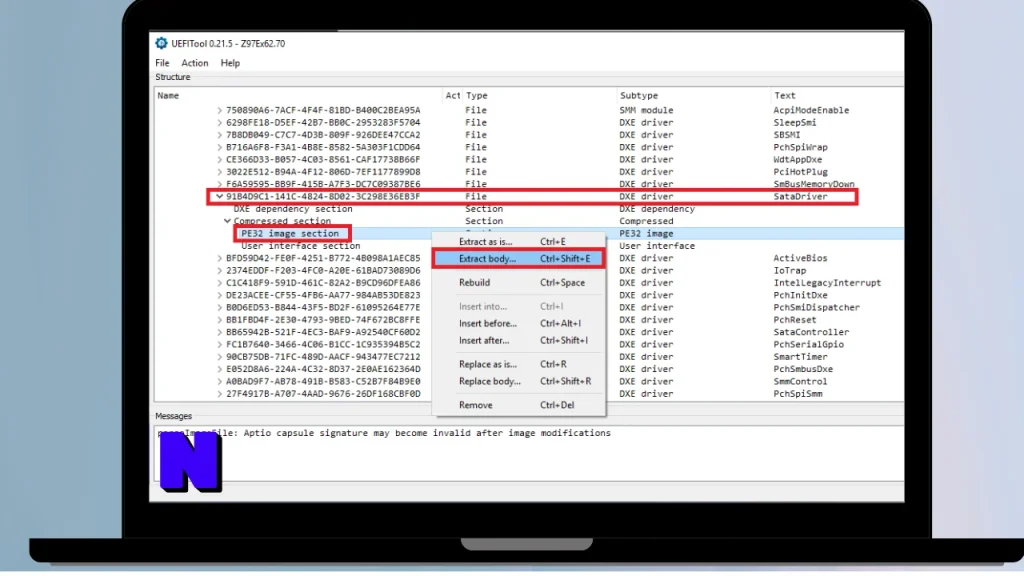This screenshot has width=1024, height=576.
Task: Click the SMM module subtype cell
Action: click(646, 110)
